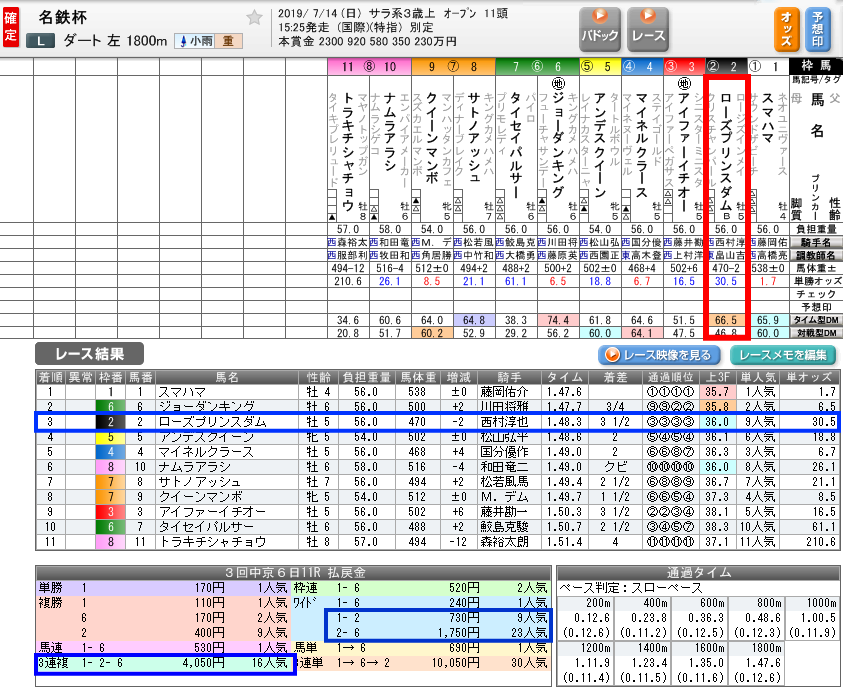843x689 pixels.
Task: Open the オッズ orange button
Action: coord(787,29)
